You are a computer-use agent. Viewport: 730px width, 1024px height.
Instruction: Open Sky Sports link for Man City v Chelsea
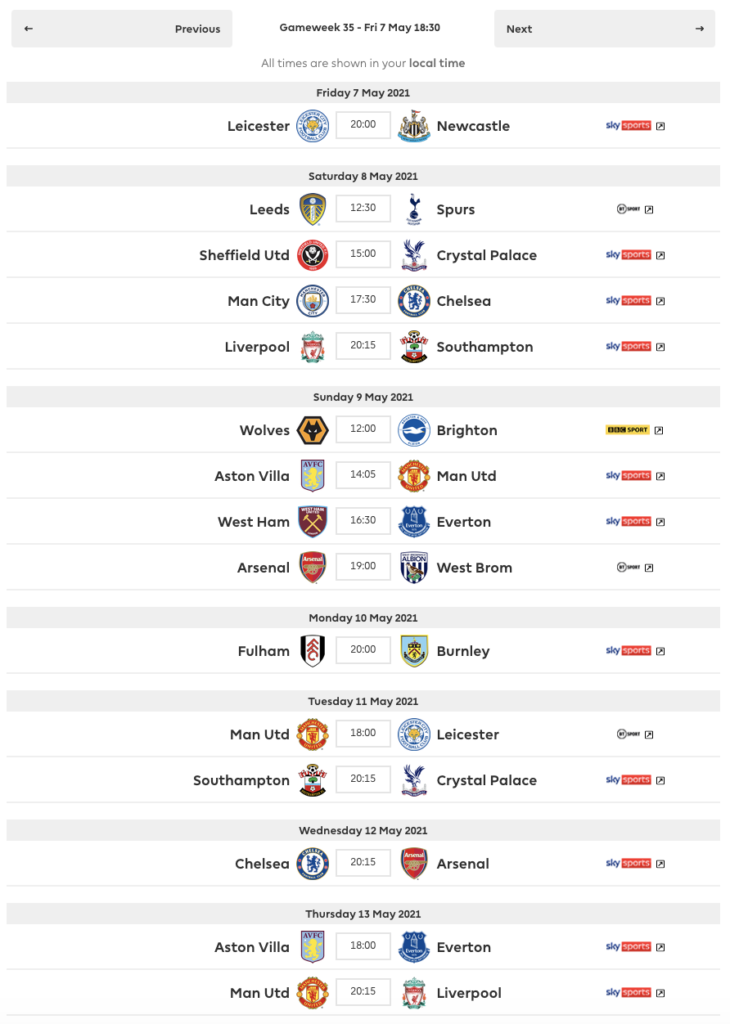point(635,301)
